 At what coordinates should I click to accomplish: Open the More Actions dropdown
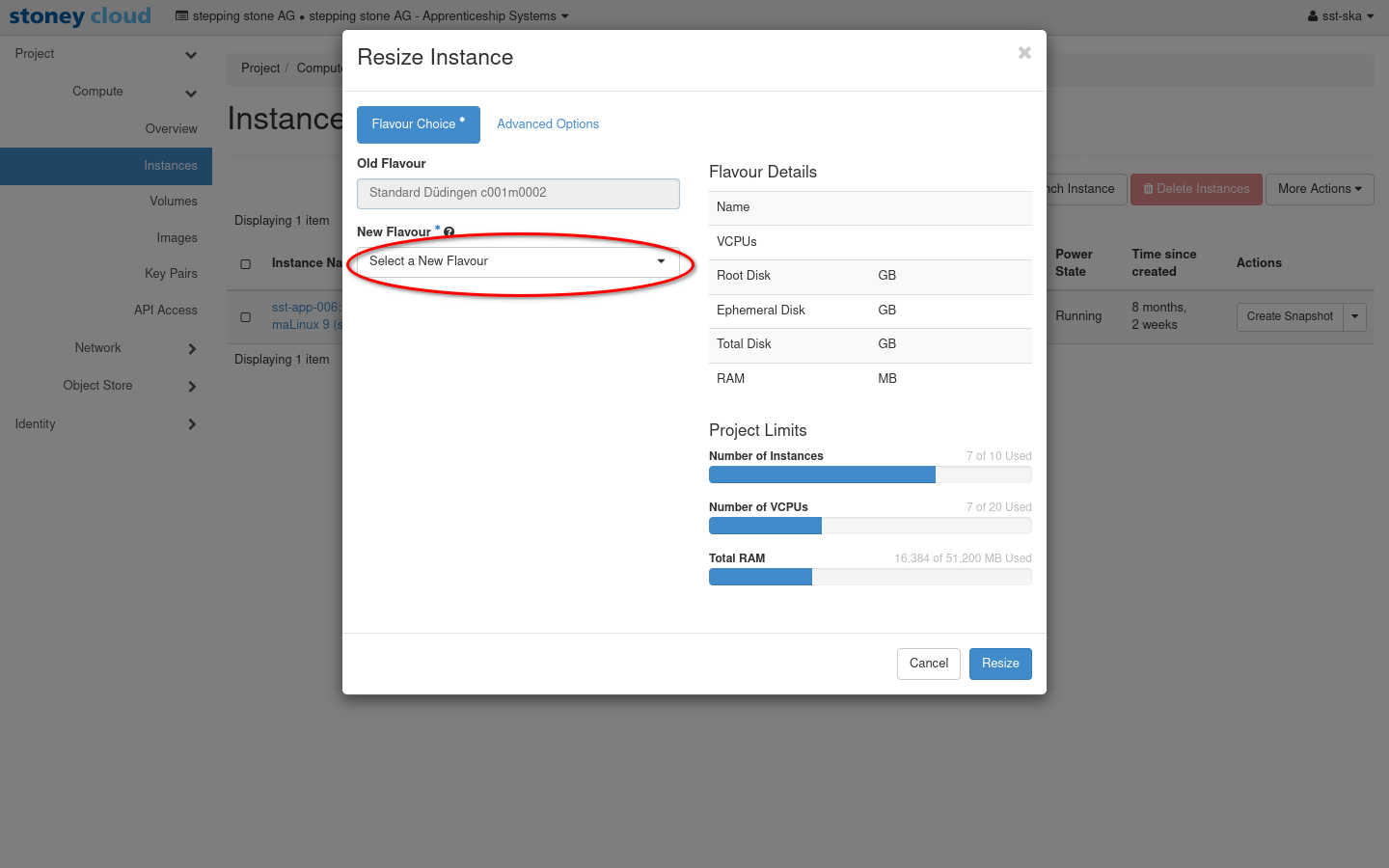click(x=1319, y=189)
